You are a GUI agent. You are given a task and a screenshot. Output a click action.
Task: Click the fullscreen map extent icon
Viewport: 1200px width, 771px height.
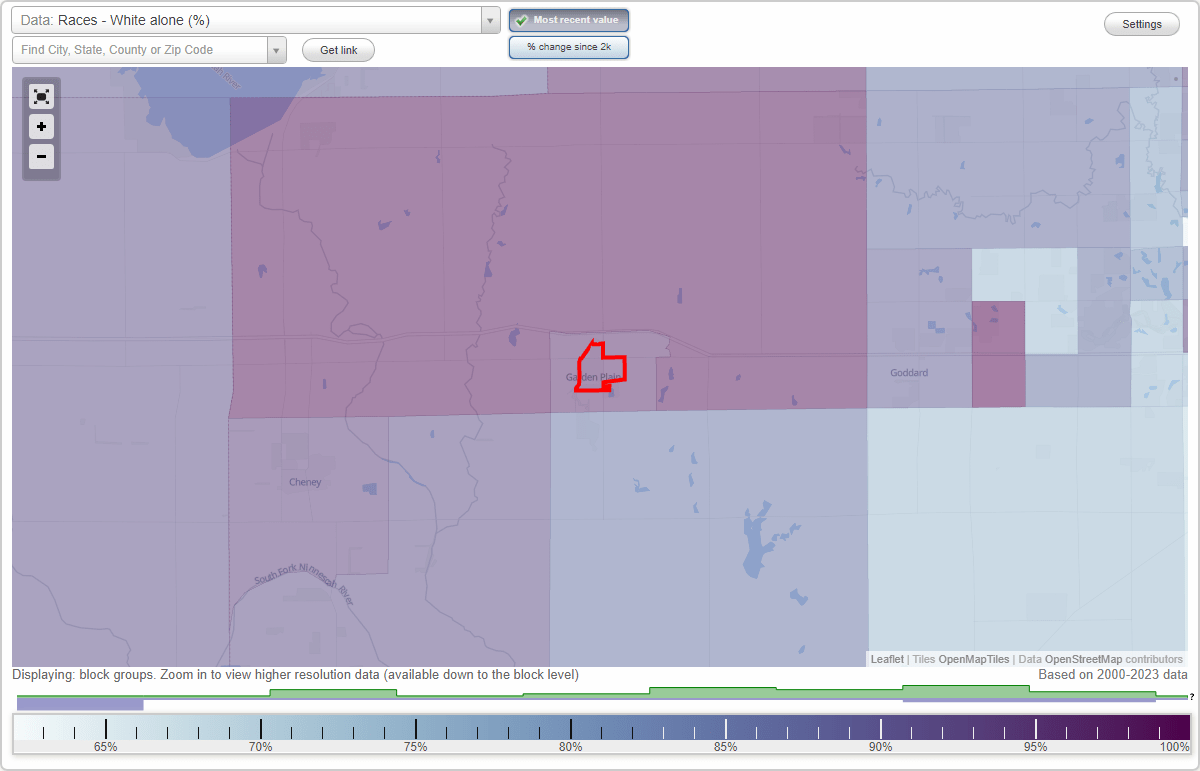(x=41, y=96)
